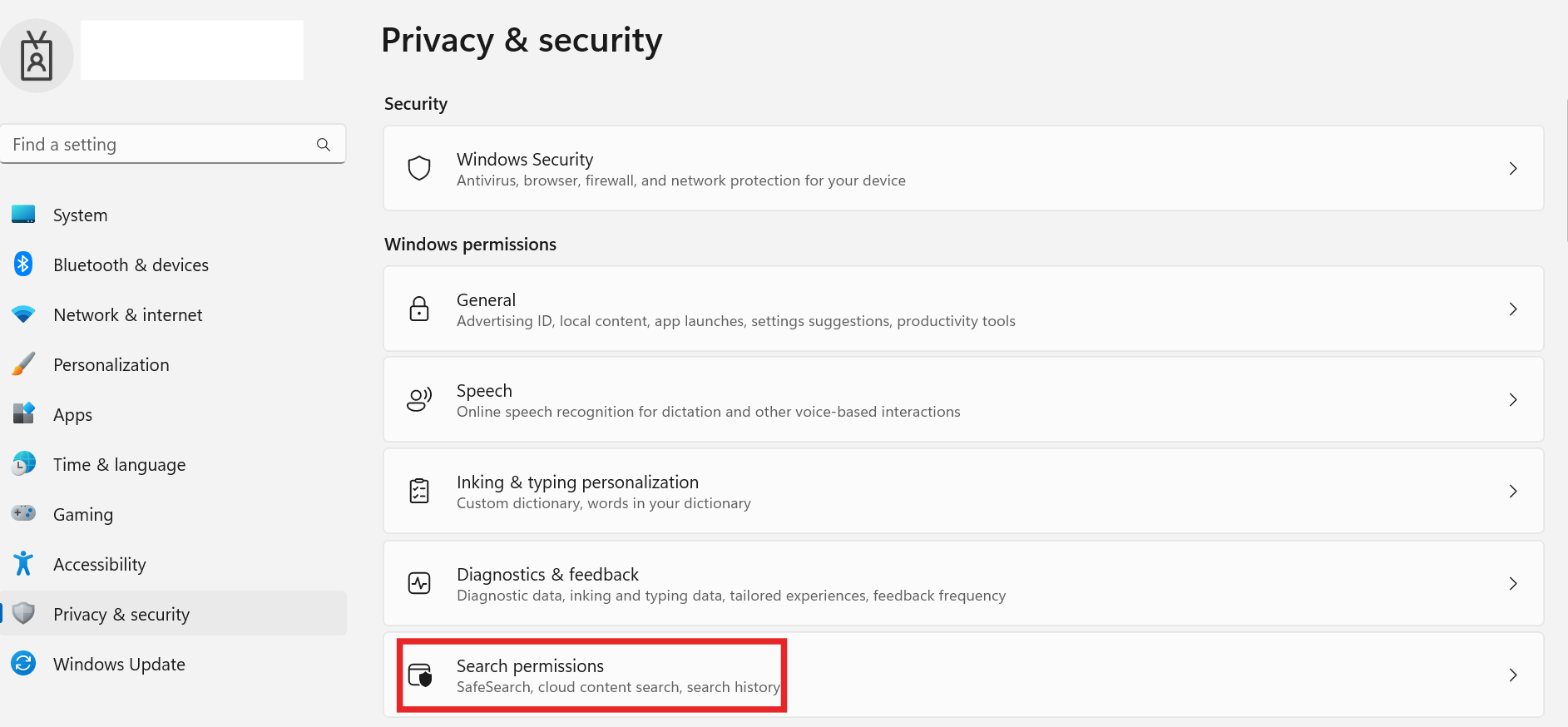Expand the Windows Security chevron

tap(1513, 168)
